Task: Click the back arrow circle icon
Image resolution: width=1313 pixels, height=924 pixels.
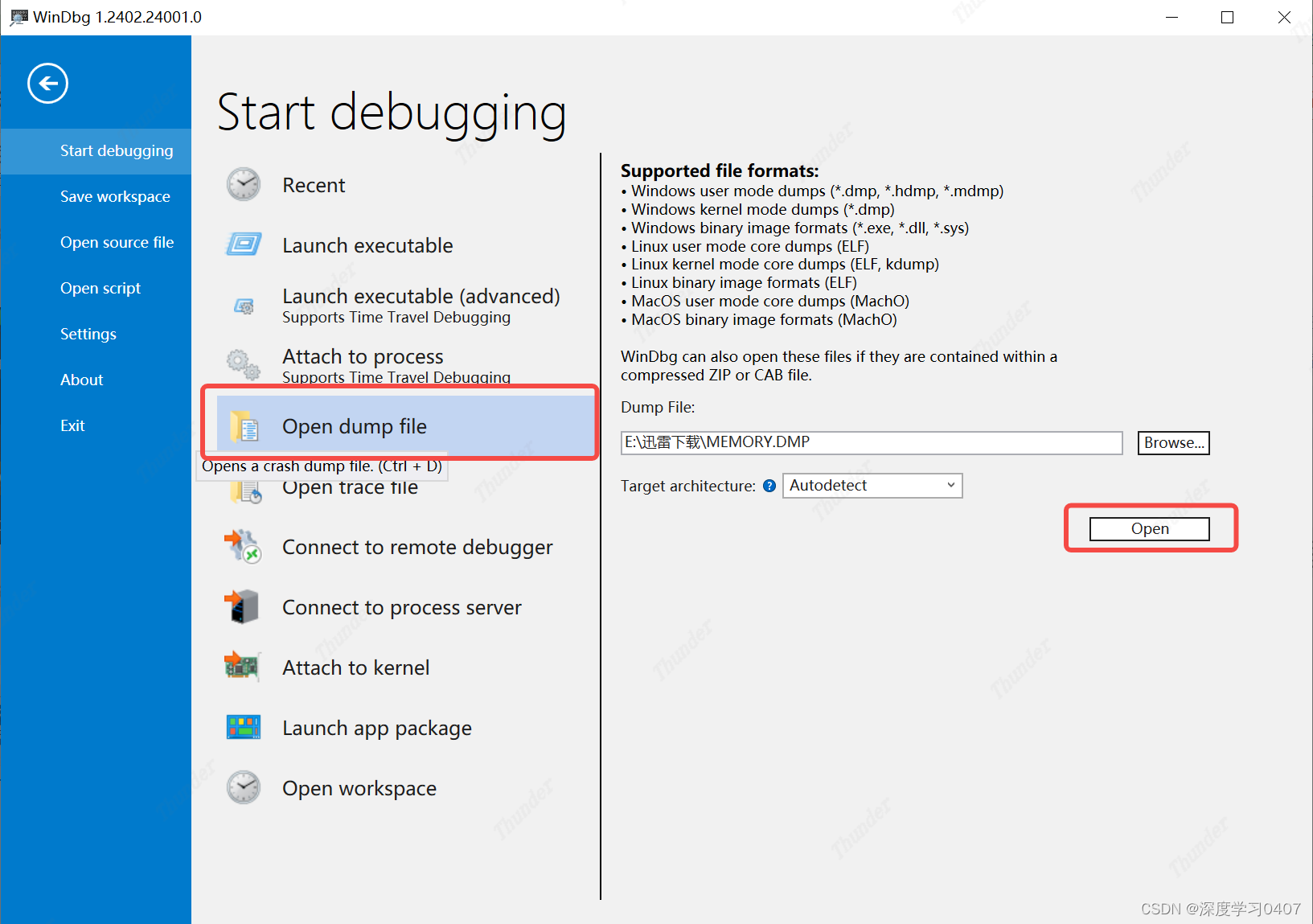Action: 47,83
